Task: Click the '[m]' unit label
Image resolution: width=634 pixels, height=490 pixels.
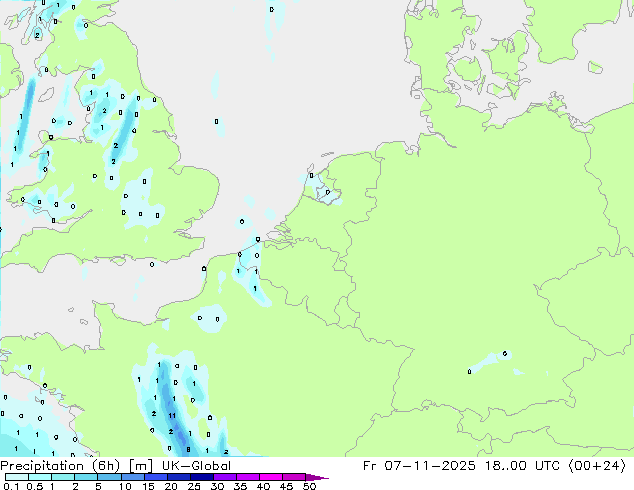Action: pos(140,466)
